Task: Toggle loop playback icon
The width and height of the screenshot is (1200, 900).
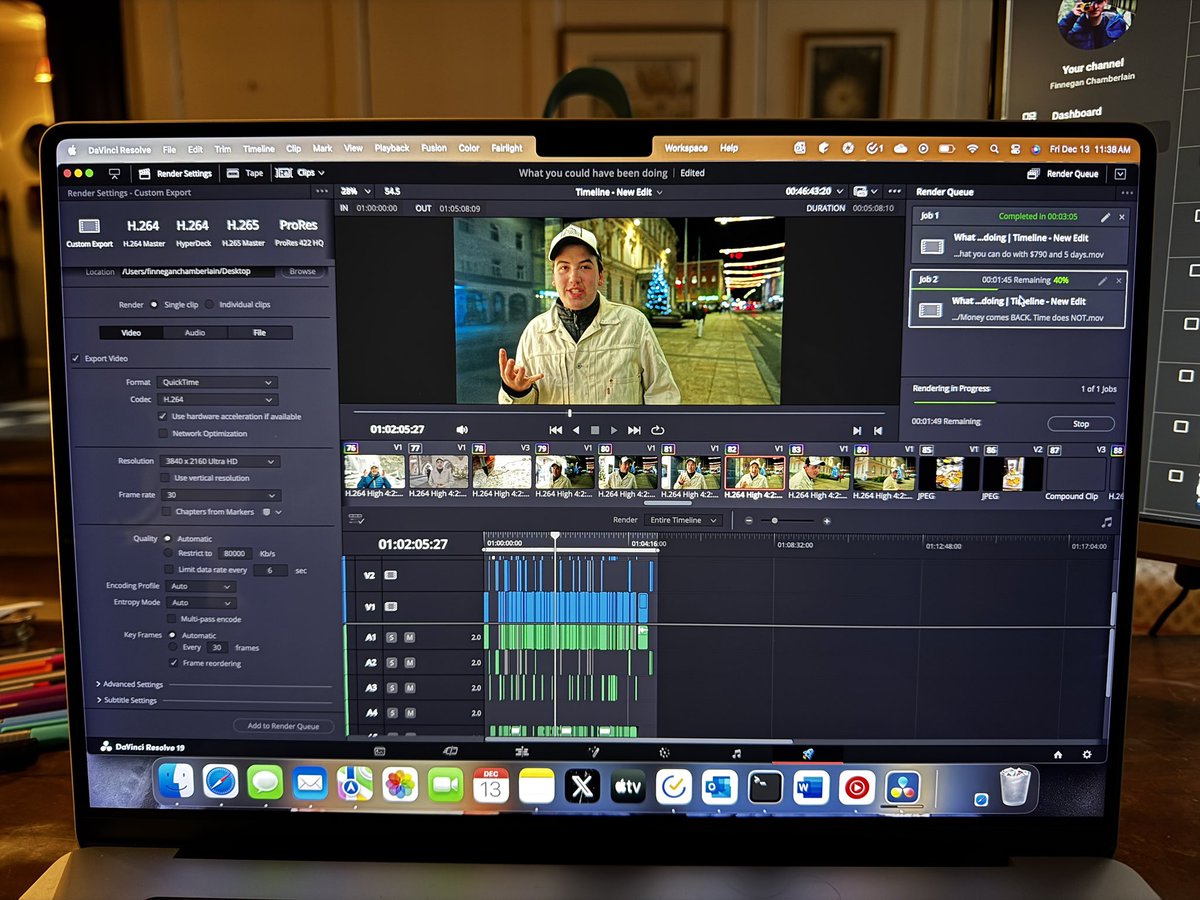Action: click(x=657, y=430)
